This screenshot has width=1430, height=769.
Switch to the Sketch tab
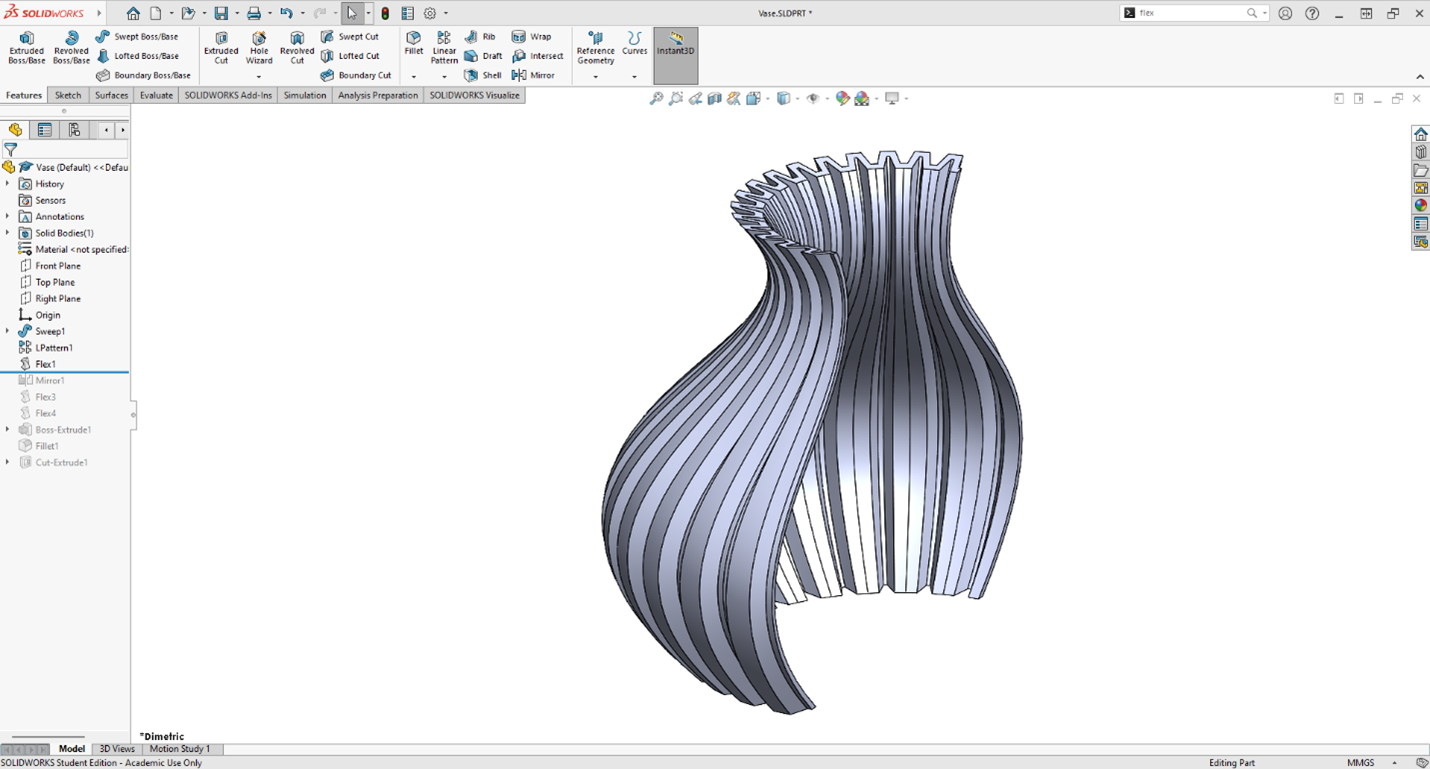68,96
